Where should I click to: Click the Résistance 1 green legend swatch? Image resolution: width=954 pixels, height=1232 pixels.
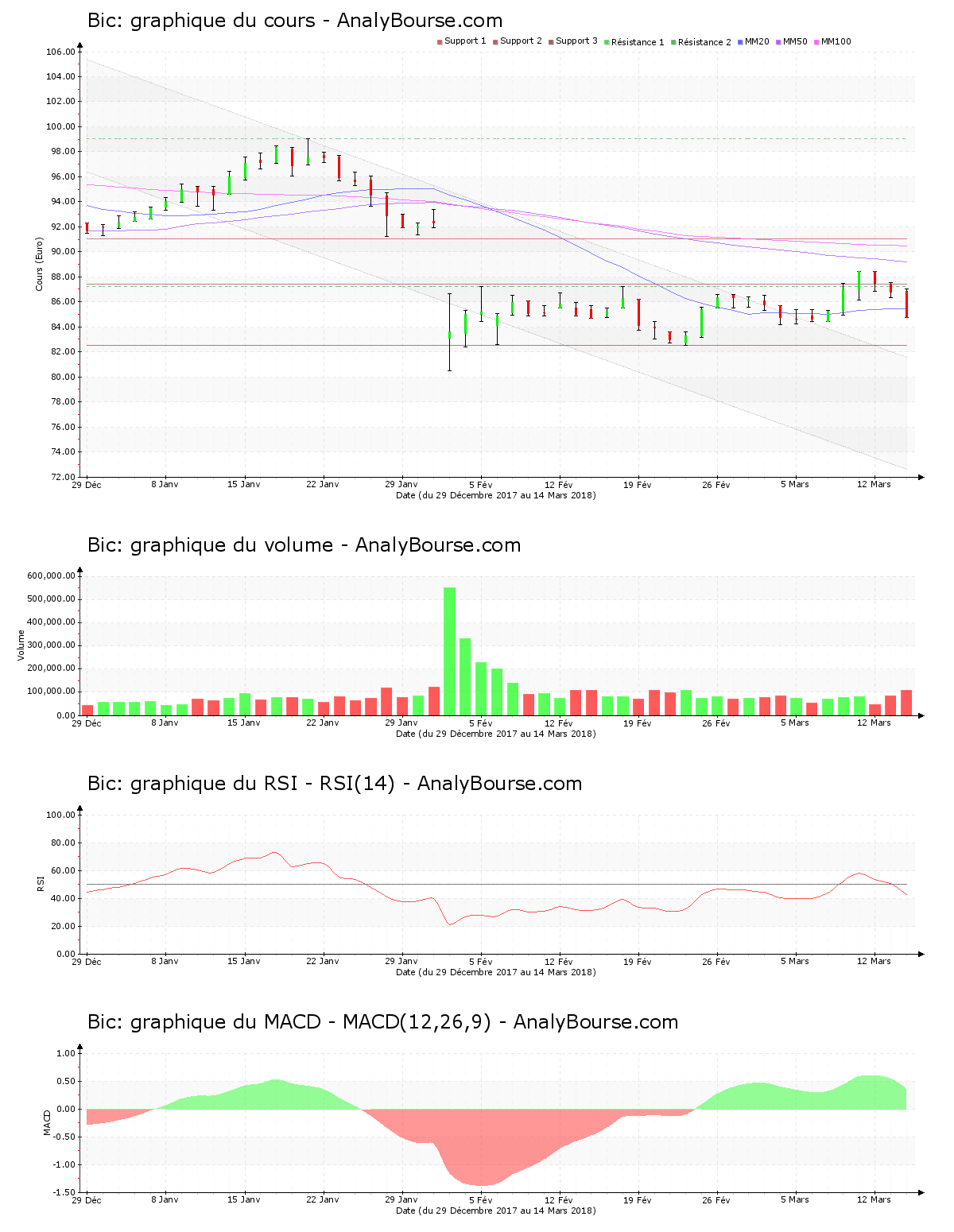pyautogui.click(x=607, y=42)
